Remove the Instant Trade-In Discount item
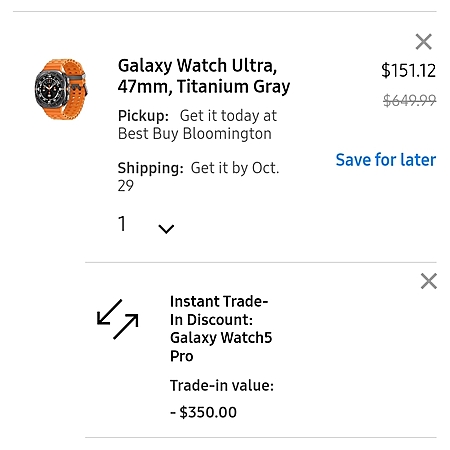The width and height of the screenshot is (450, 450). pos(429,281)
